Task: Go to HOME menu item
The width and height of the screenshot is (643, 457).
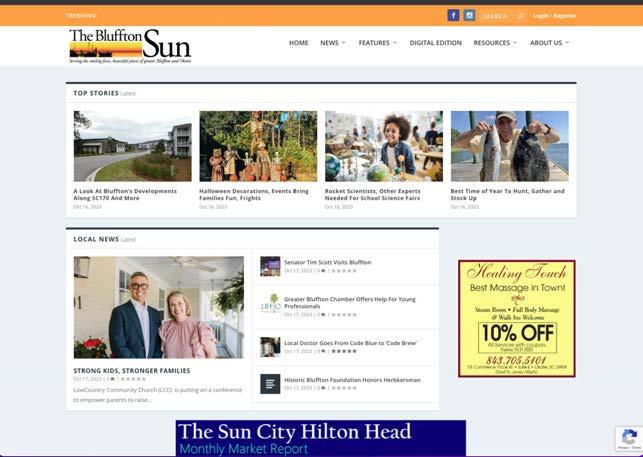Action: coord(299,43)
